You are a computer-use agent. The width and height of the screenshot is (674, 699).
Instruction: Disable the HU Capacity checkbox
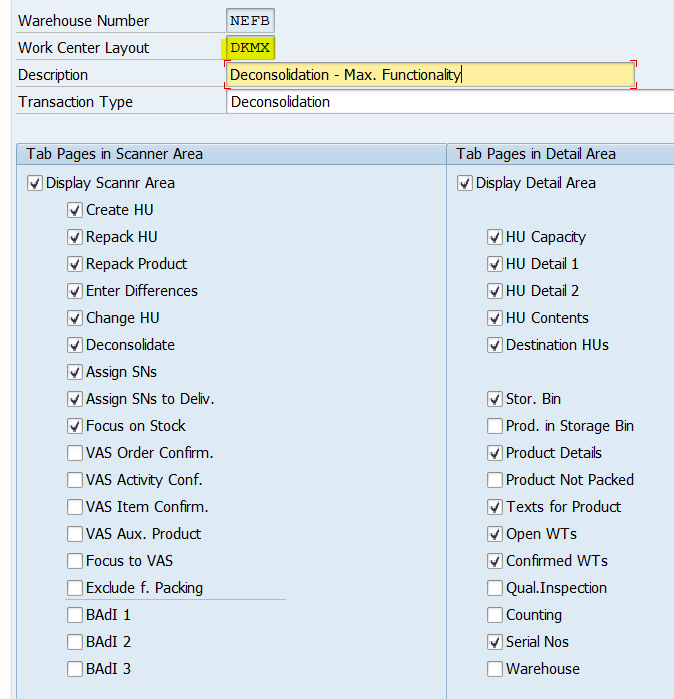pos(495,237)
